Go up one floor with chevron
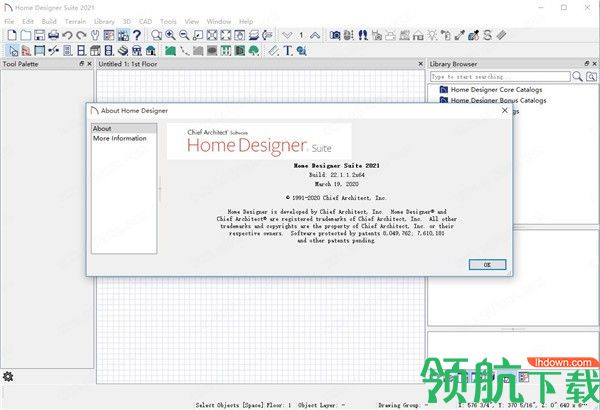 tap(315, 35)
